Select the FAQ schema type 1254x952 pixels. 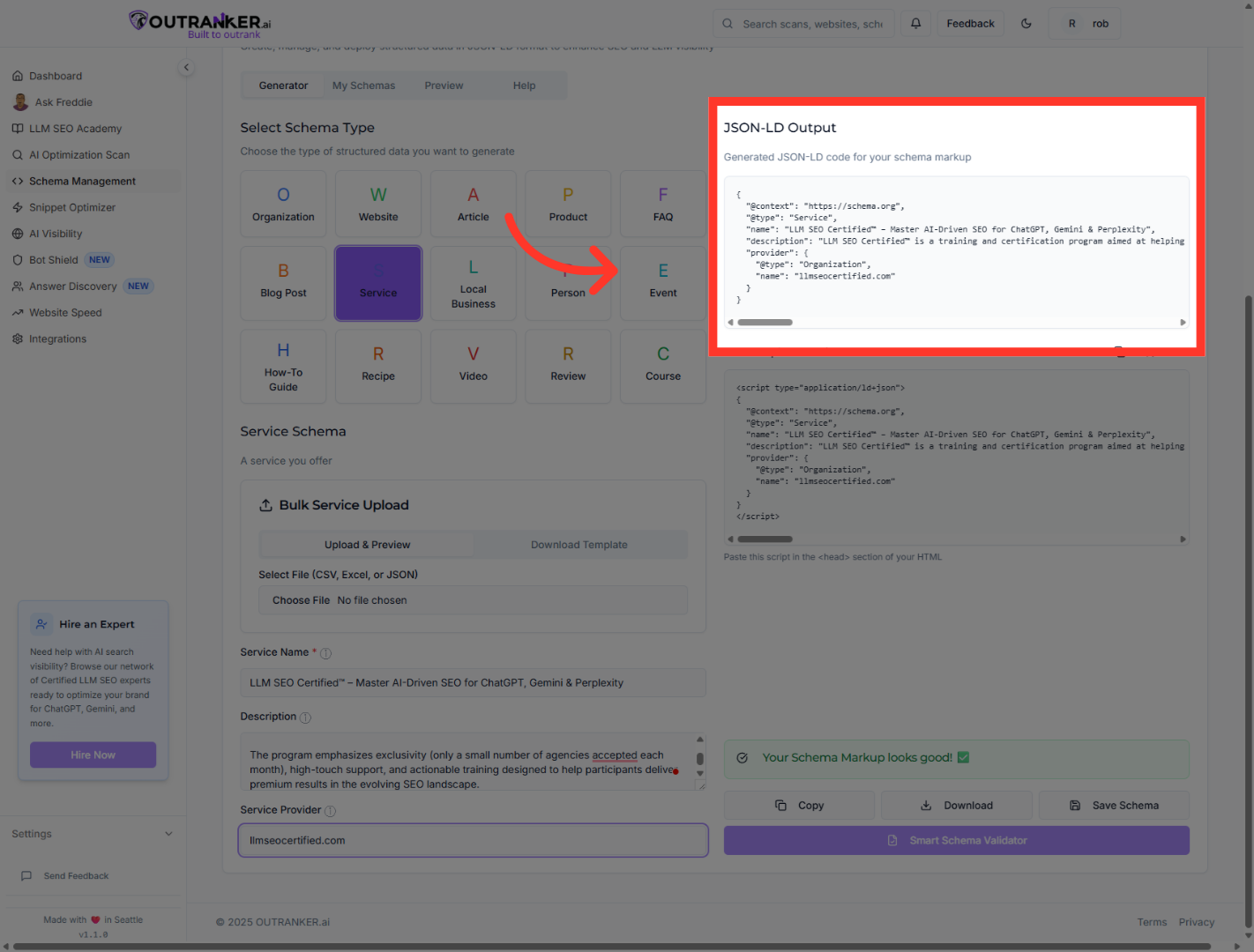(662, 204)
